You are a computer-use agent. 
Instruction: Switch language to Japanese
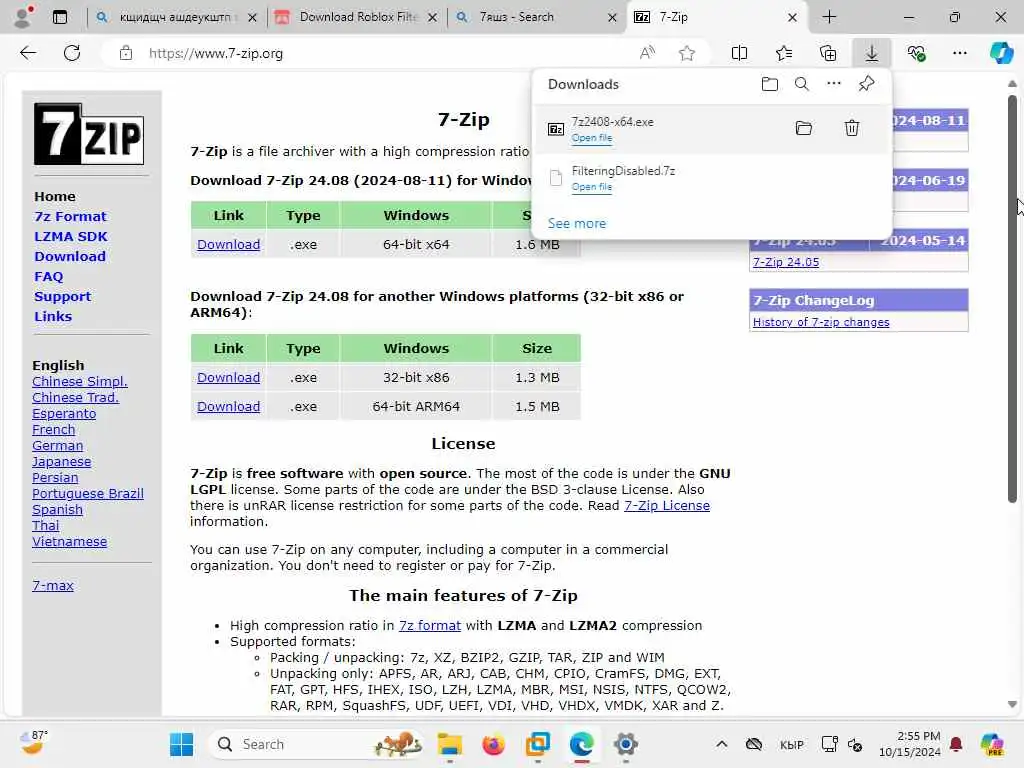tap(61, 462)
